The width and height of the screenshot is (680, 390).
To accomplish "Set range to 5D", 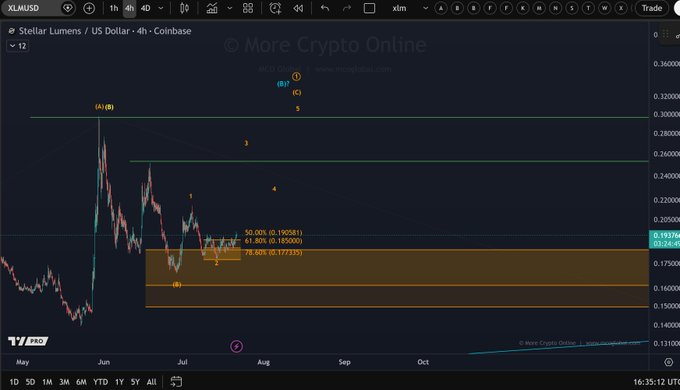I will (30, 382).
